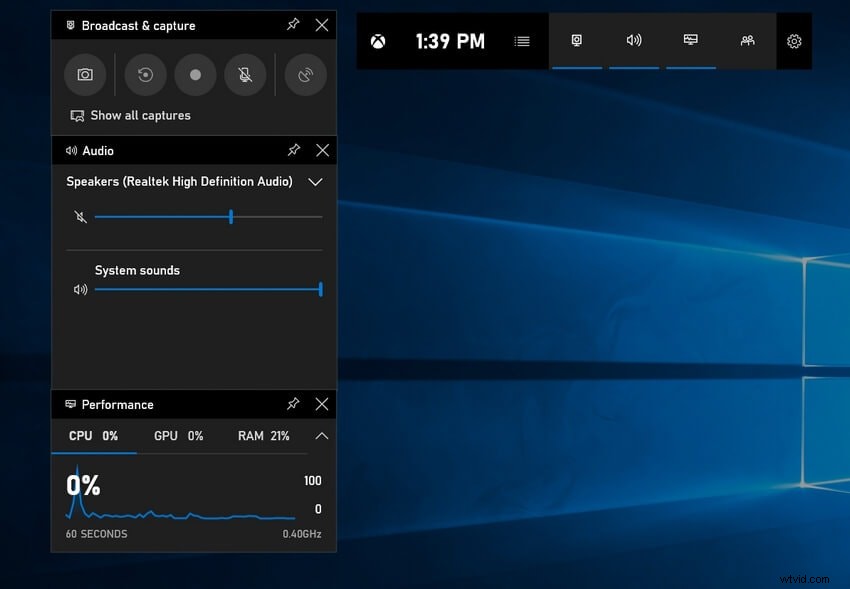
Task: Mute System sounds speaker icon
Action: click(x=81, y=289)
